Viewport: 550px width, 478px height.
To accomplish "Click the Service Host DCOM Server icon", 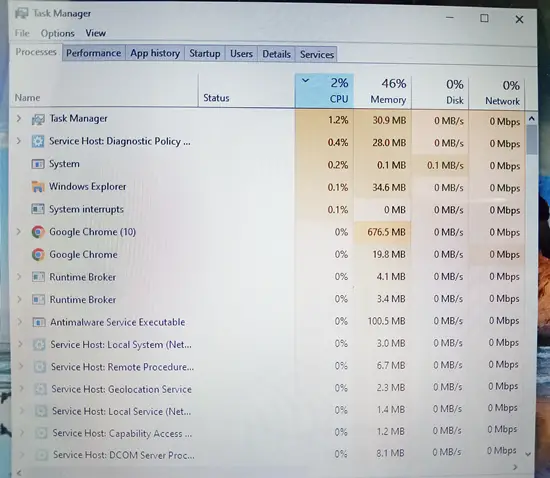I will tap(42, 455).
